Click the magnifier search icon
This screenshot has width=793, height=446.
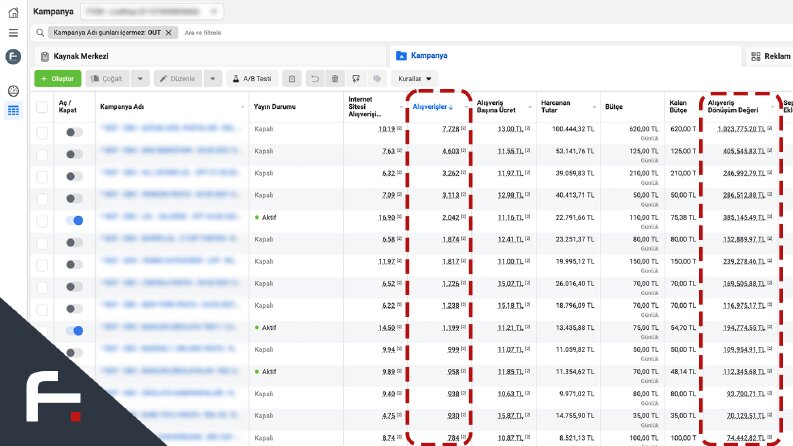[40, 33]
